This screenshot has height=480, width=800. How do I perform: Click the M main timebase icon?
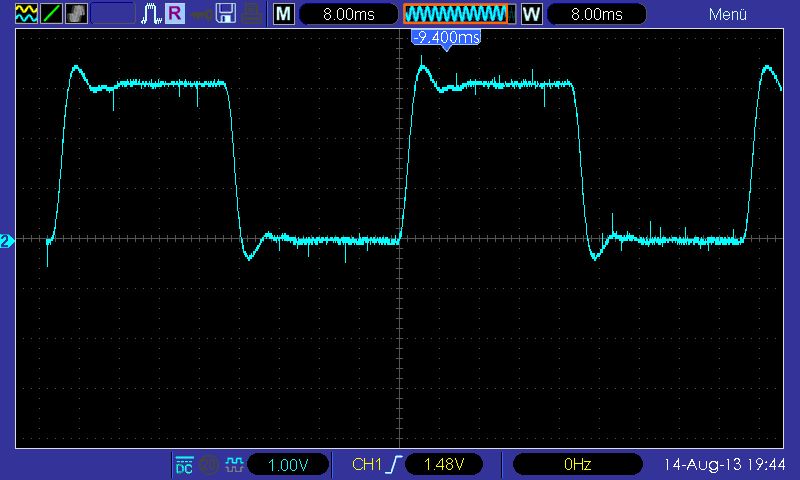(284, 14)
